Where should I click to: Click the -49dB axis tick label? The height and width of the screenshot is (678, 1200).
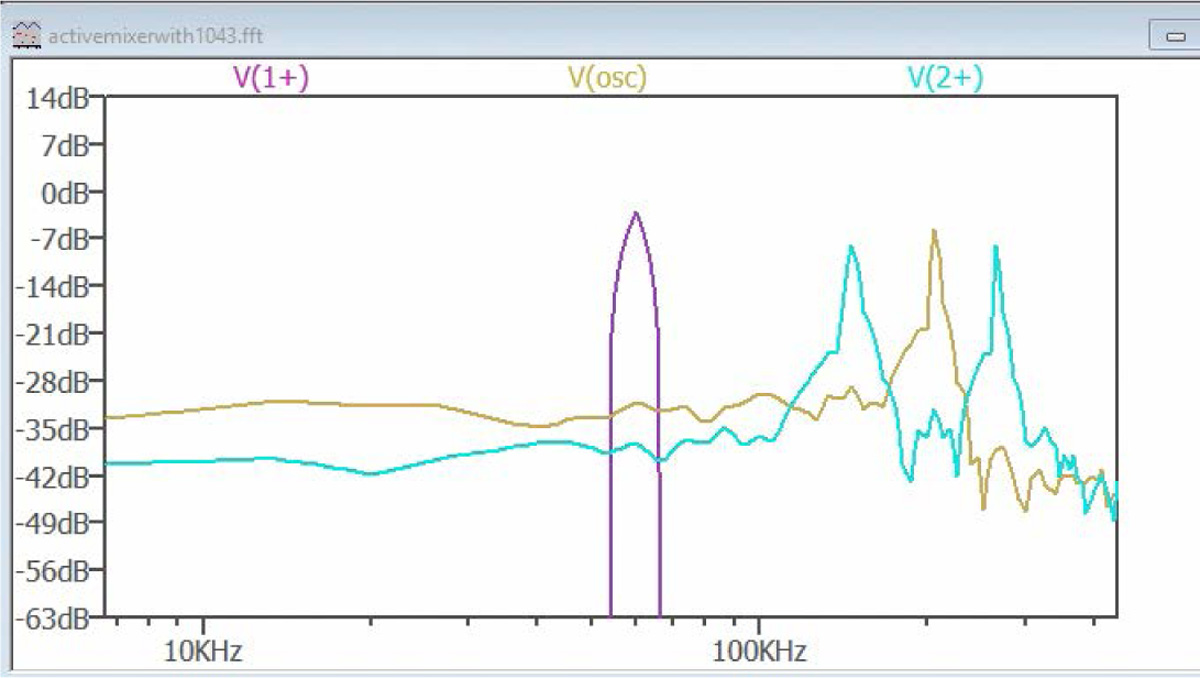(x=58, y=523)
